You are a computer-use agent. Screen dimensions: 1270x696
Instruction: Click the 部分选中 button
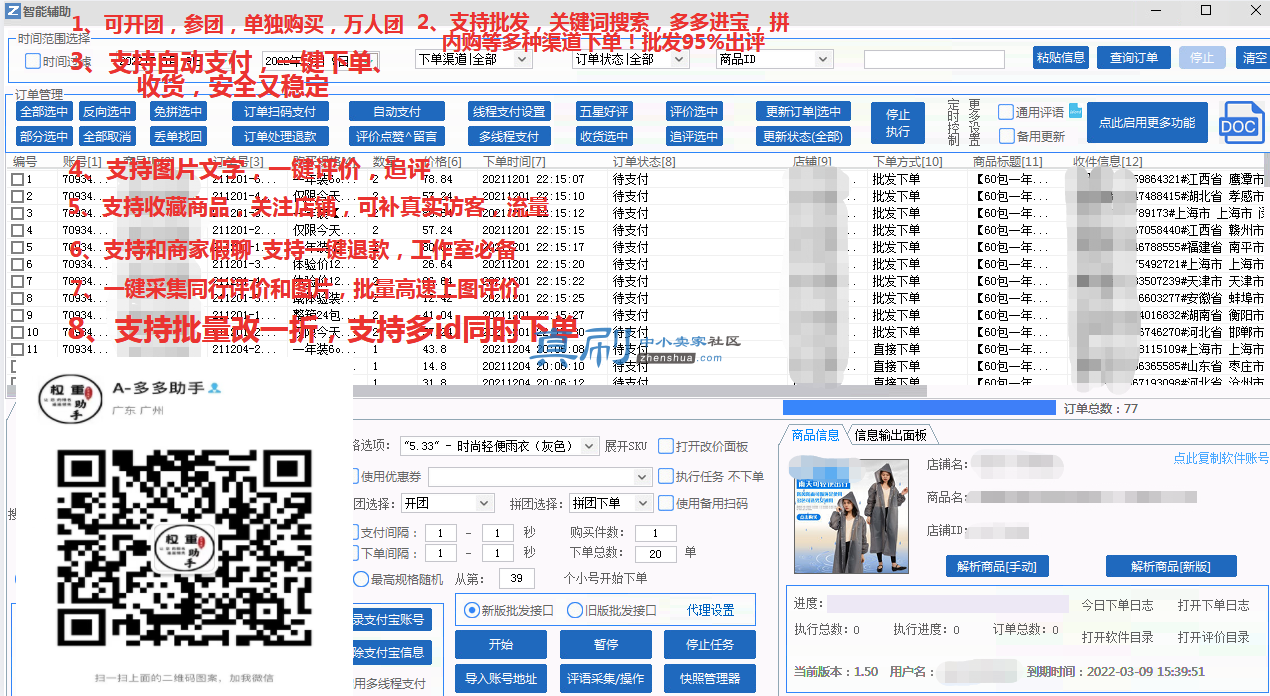(44, 136)
